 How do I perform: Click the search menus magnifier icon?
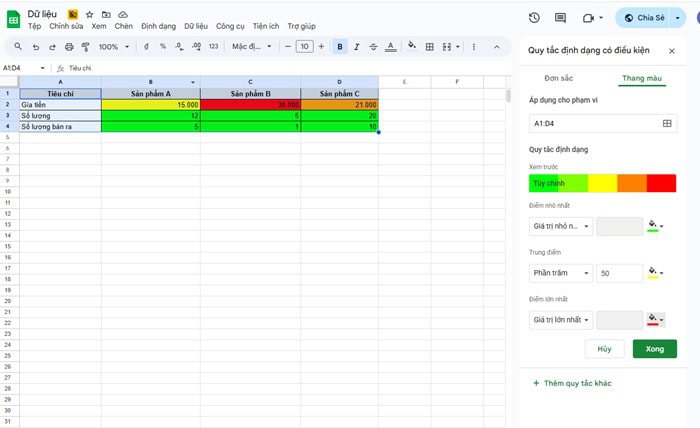pos(18,46)
